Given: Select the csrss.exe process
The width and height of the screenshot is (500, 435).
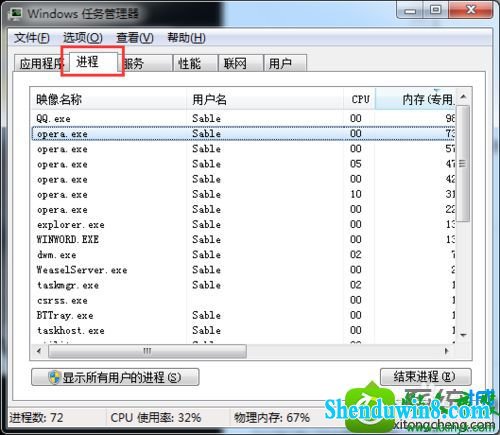Looking at the screenshot, I should (243, 300).
